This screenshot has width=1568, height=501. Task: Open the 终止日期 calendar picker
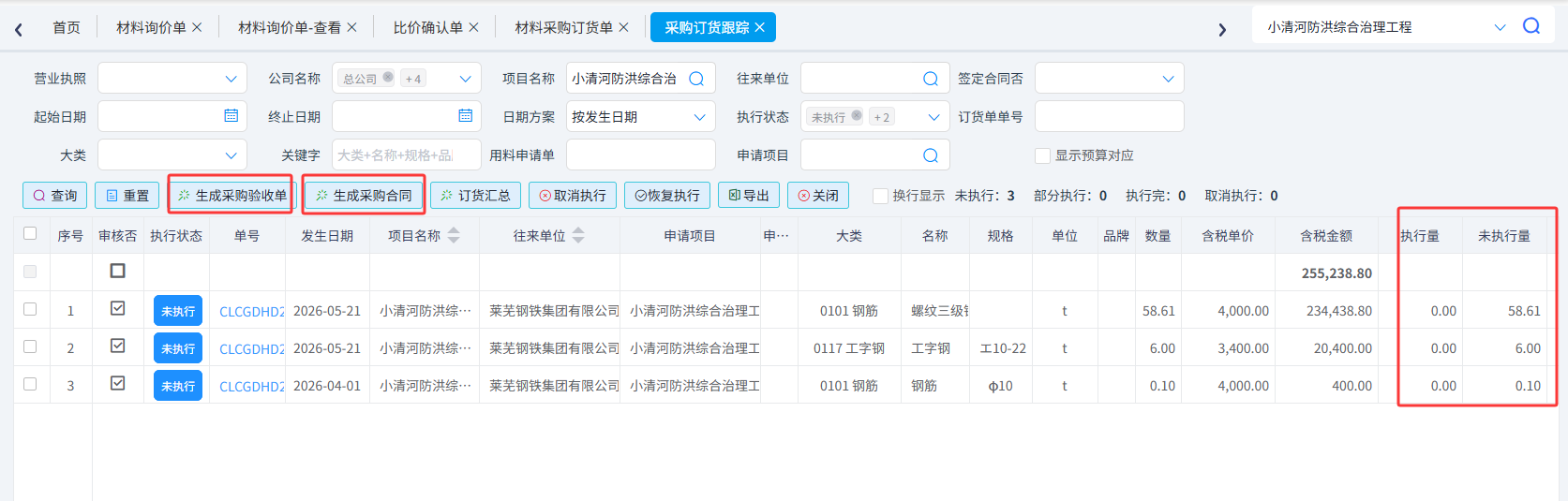coord(466,116)
